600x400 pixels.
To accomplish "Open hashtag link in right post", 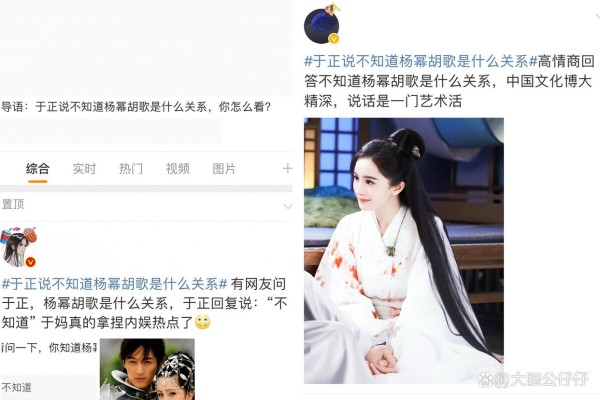I will coord(421,61).
